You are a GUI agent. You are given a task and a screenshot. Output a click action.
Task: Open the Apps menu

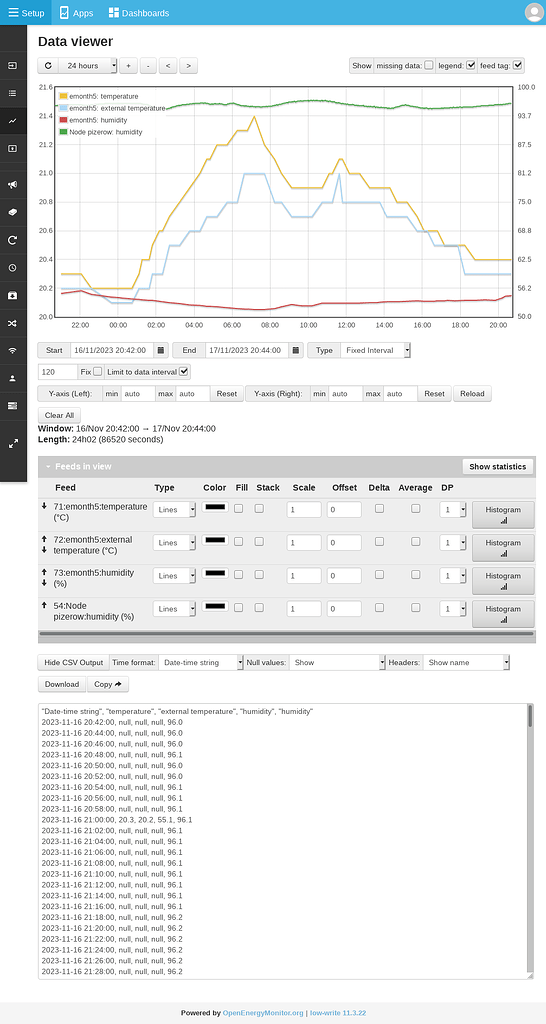click(x=76, y=12)
